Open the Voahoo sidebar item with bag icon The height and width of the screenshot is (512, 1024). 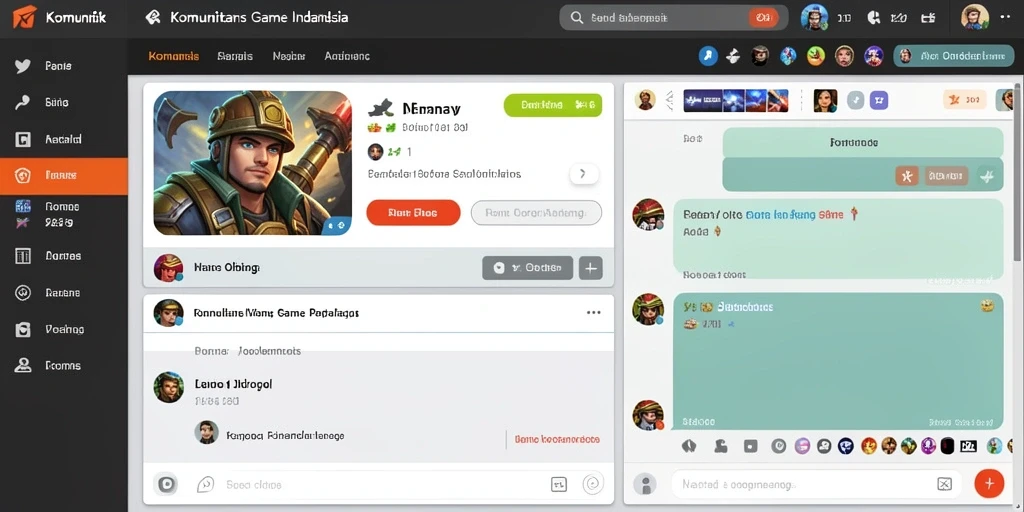64,329
